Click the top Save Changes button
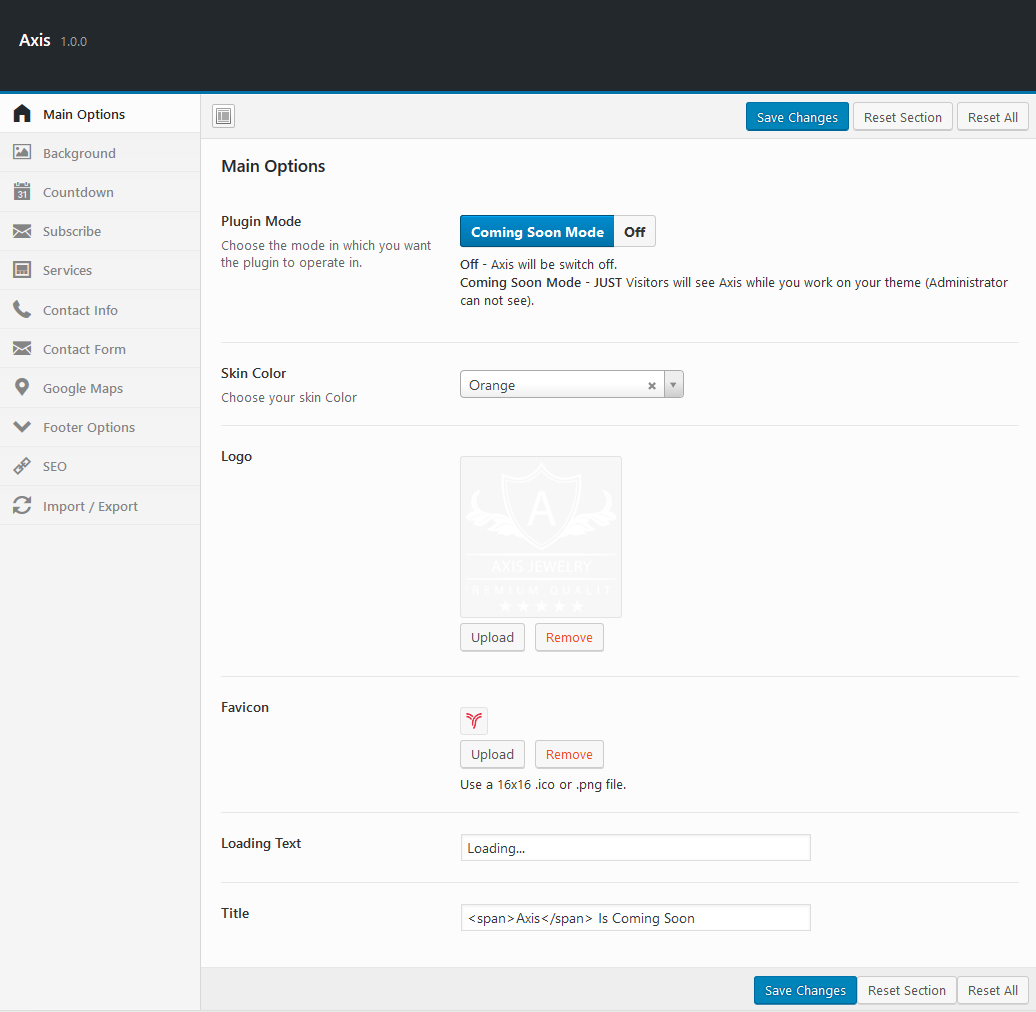1036x1012 pixels. click(797, 117)
